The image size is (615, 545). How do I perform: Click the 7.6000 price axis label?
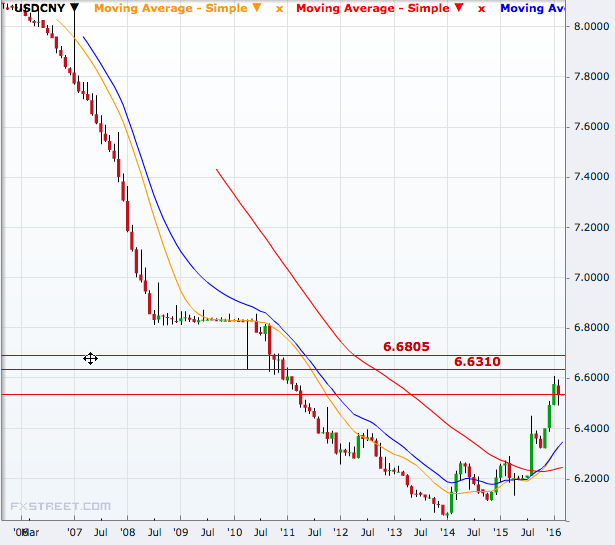pos(591,127)
